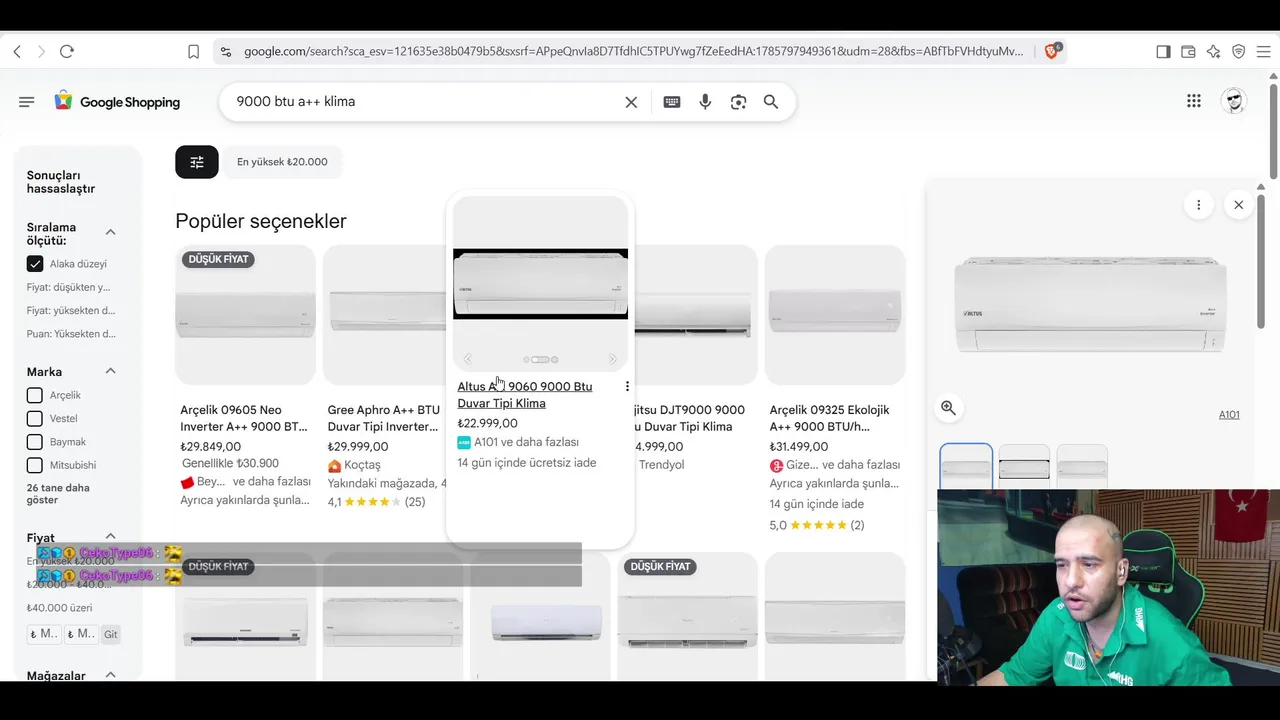Collapse the 'Sıralama ölçütü' section
The width and height of the screenshot is (1280, 720).
click(x=110, y=232)
